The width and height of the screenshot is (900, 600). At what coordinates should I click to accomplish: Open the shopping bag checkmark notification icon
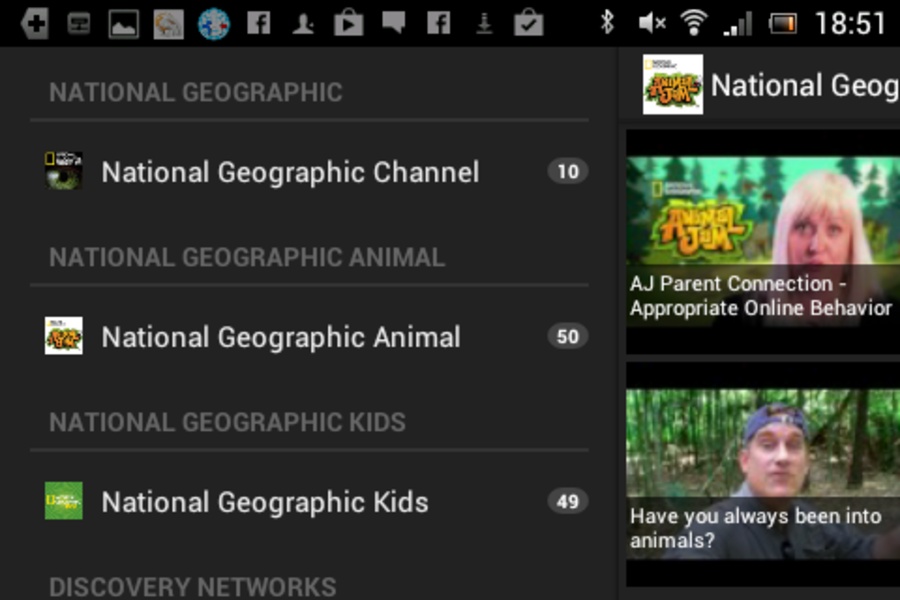(529, 24)
